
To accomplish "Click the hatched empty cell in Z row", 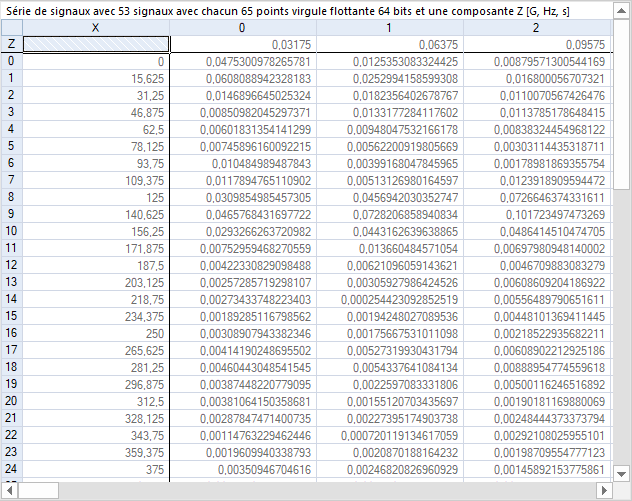I will pos(96,44).
